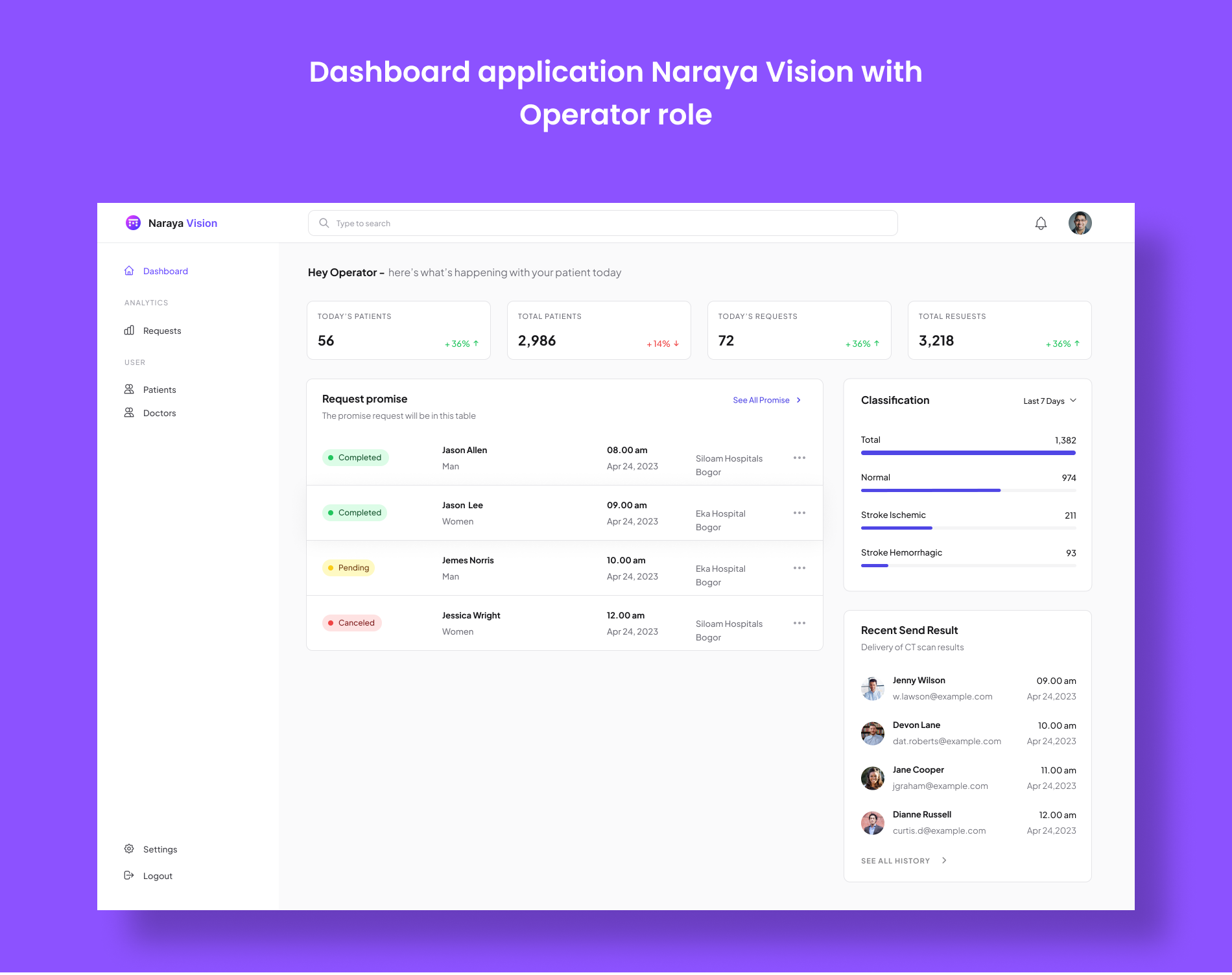Click SEE ALL HISTORY link
This screenshot has height=975, width=1232.
pos(895,861)
